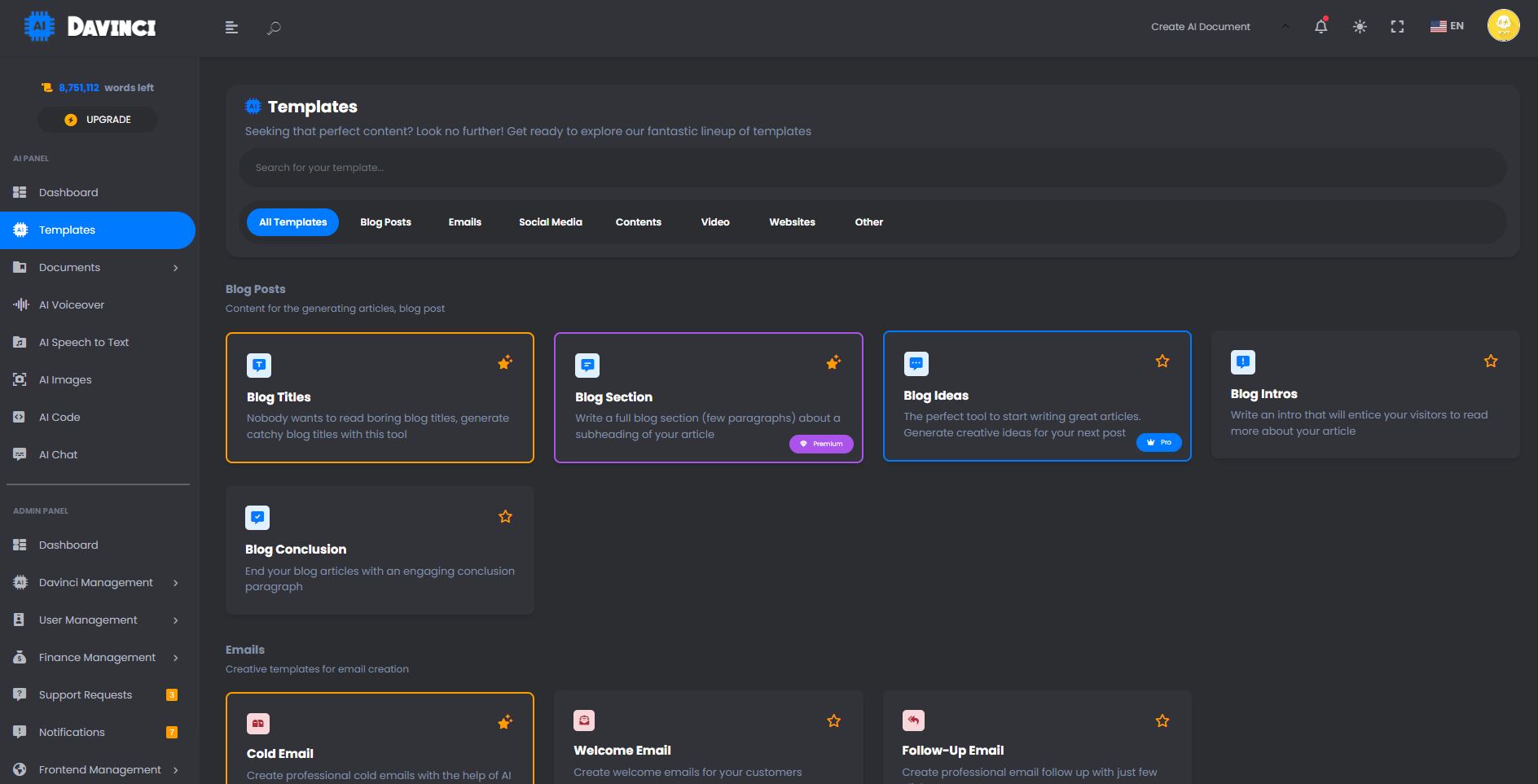Click the Davinci Management icon

click(x=20, y=582)
